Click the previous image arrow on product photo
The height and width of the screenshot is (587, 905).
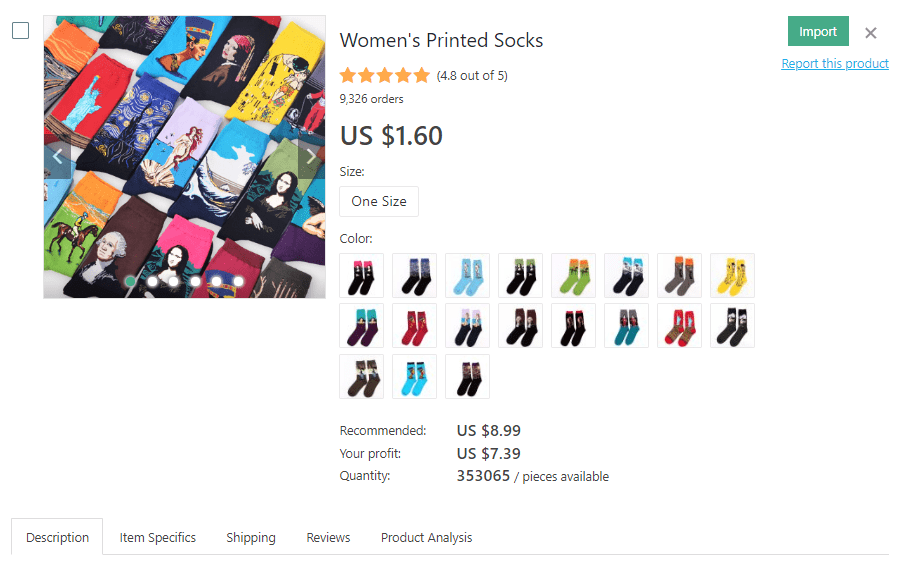point(57,156)
